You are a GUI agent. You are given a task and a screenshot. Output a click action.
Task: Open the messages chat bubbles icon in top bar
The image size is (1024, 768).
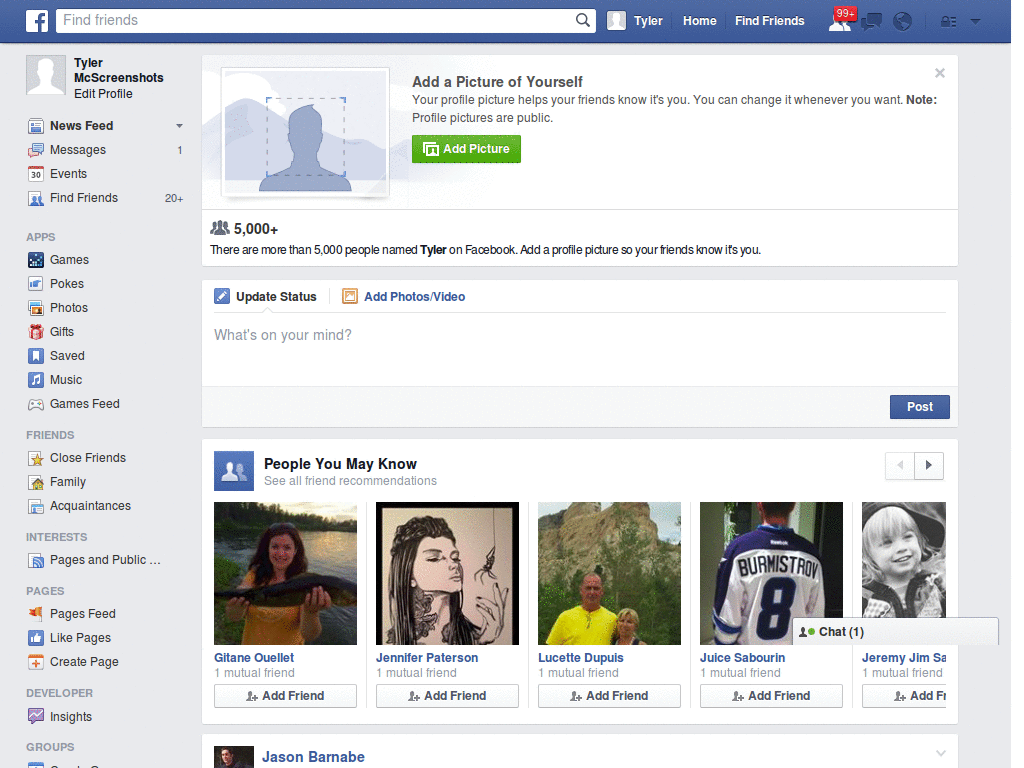point(871,22)
